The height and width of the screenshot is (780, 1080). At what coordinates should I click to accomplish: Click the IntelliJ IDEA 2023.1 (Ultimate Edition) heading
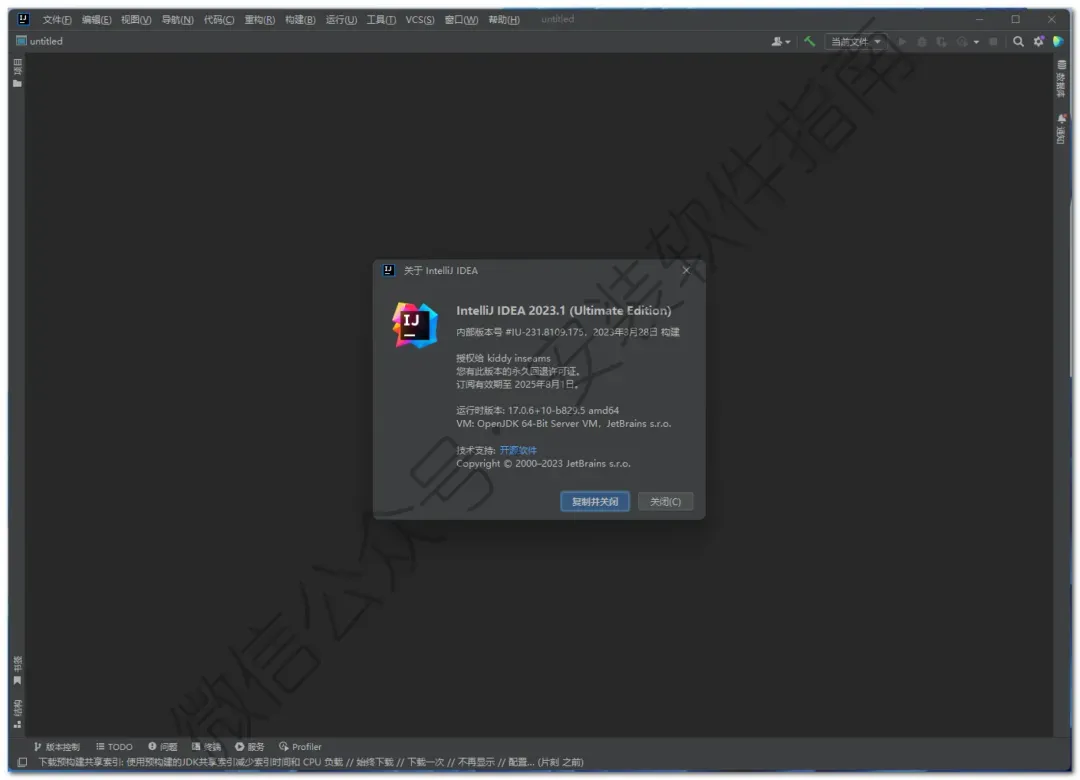(x=563, y=311)
